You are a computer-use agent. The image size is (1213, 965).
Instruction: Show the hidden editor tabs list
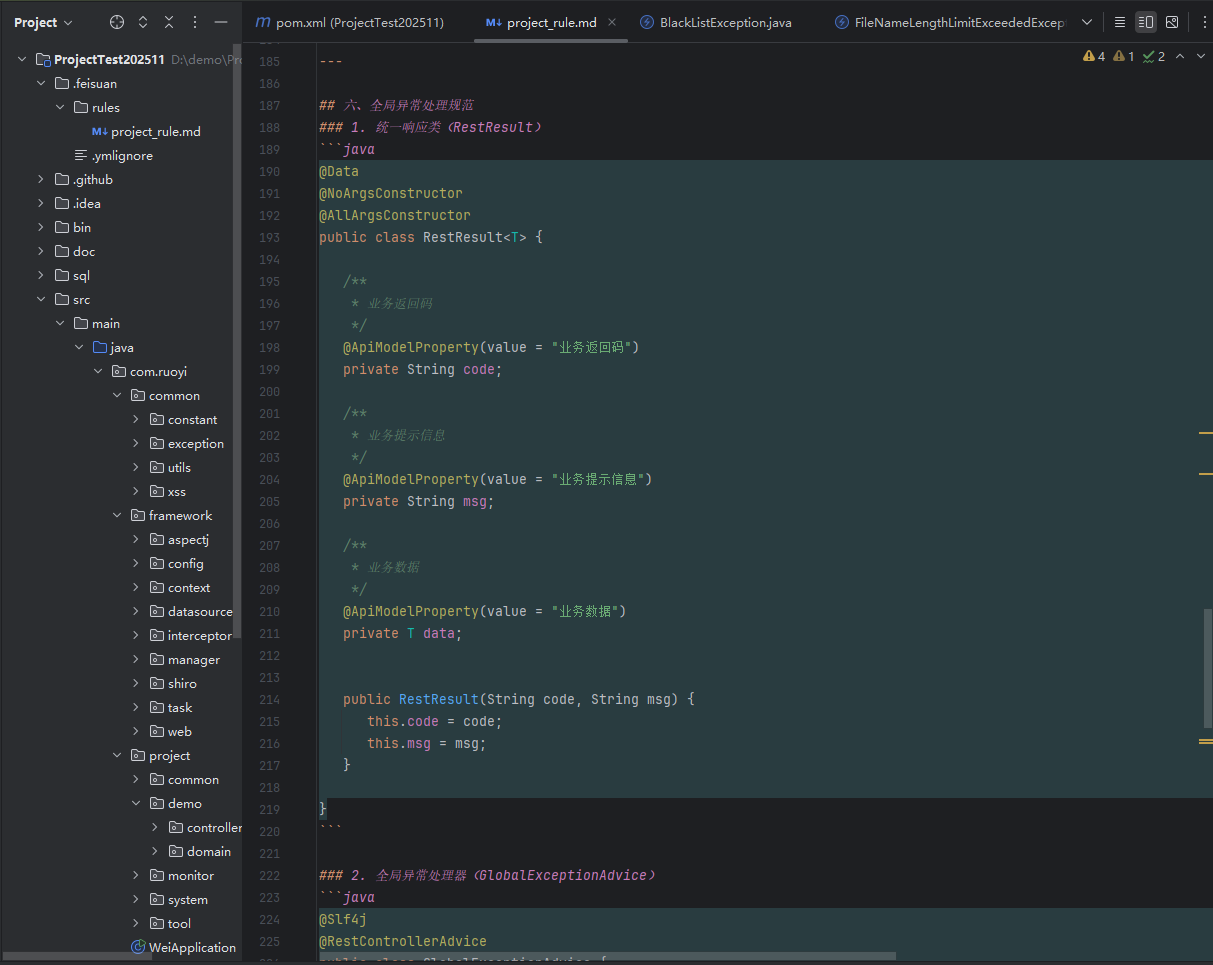click(1087, 22)
